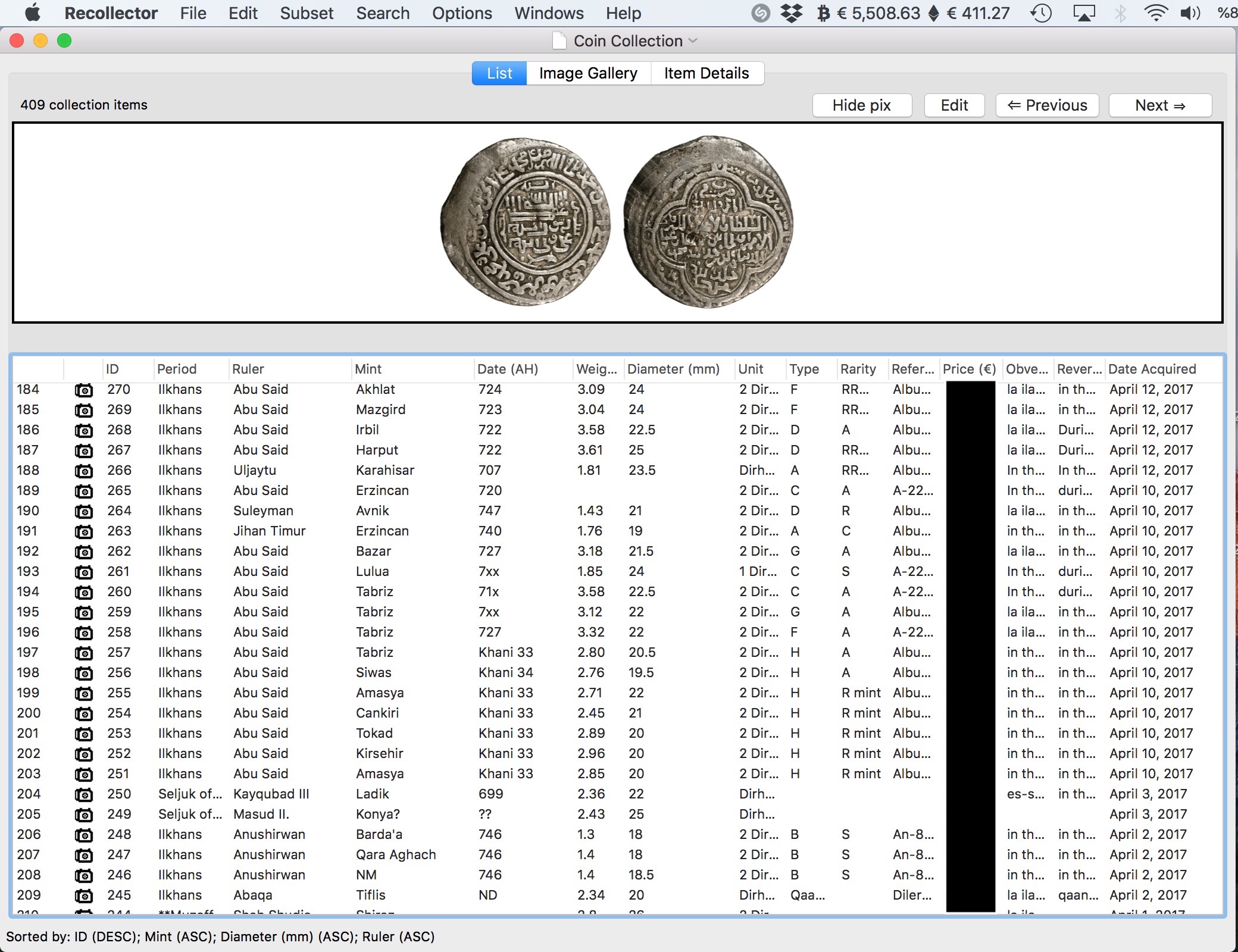Image resolution: width=1238 pixels, height=952 pixels.
Task: Sort by the Ruler column header
Action: click(290, 369)
